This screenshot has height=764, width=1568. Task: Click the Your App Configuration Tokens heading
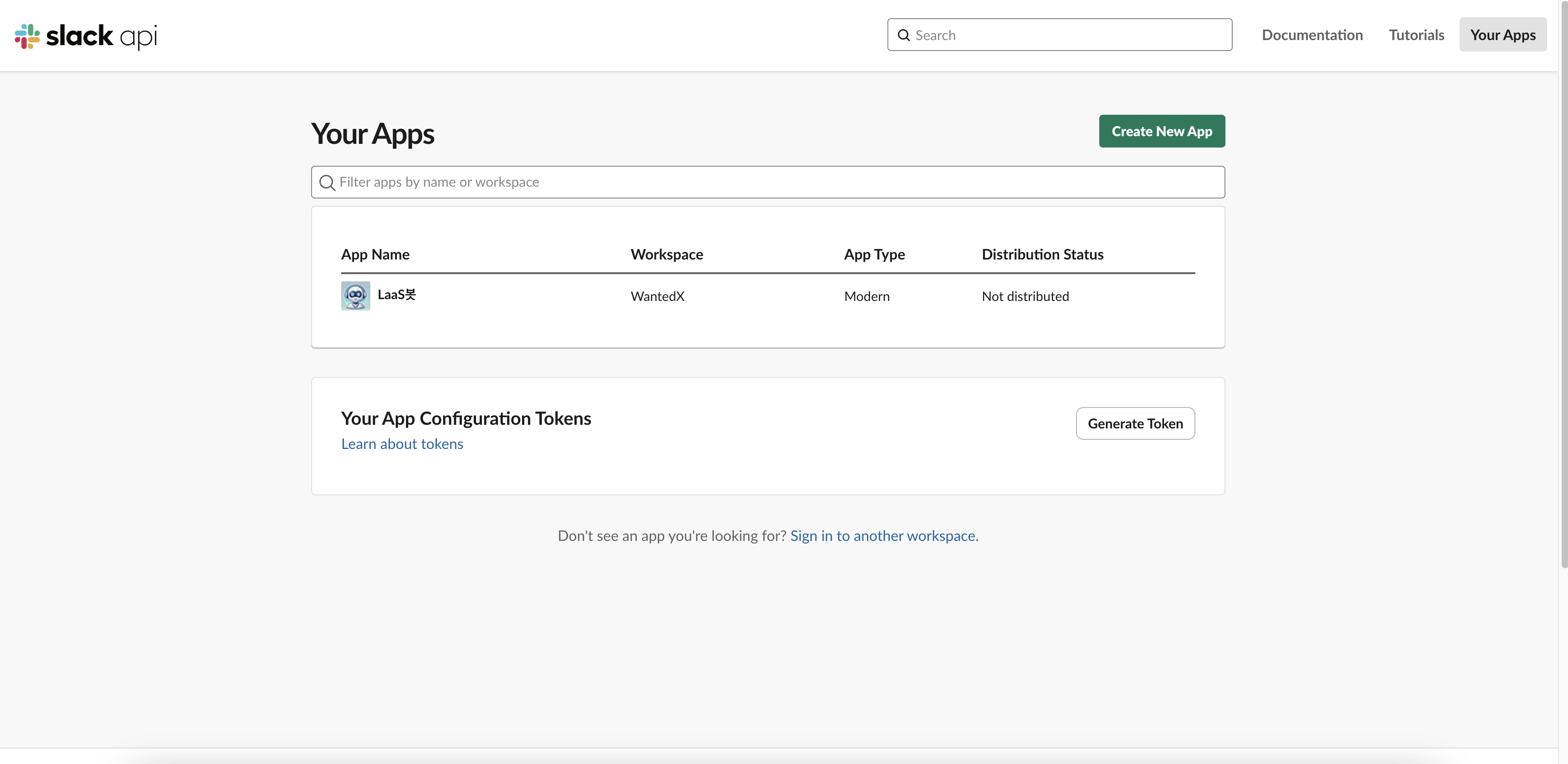point(466,418)
